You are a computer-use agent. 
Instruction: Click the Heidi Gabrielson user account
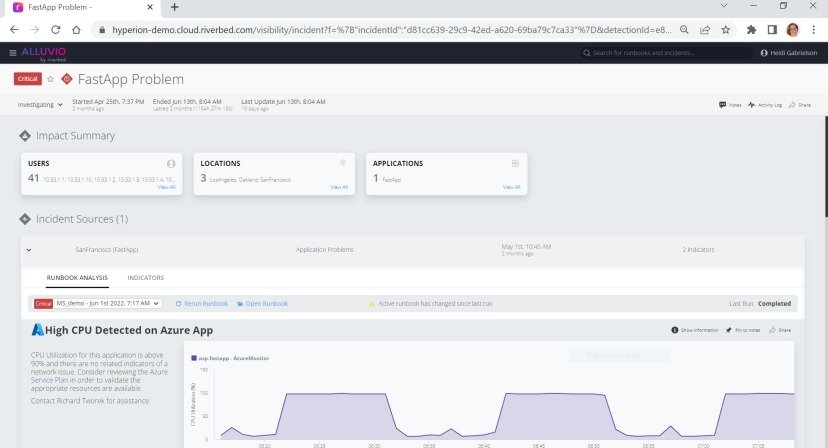point(790,52)
